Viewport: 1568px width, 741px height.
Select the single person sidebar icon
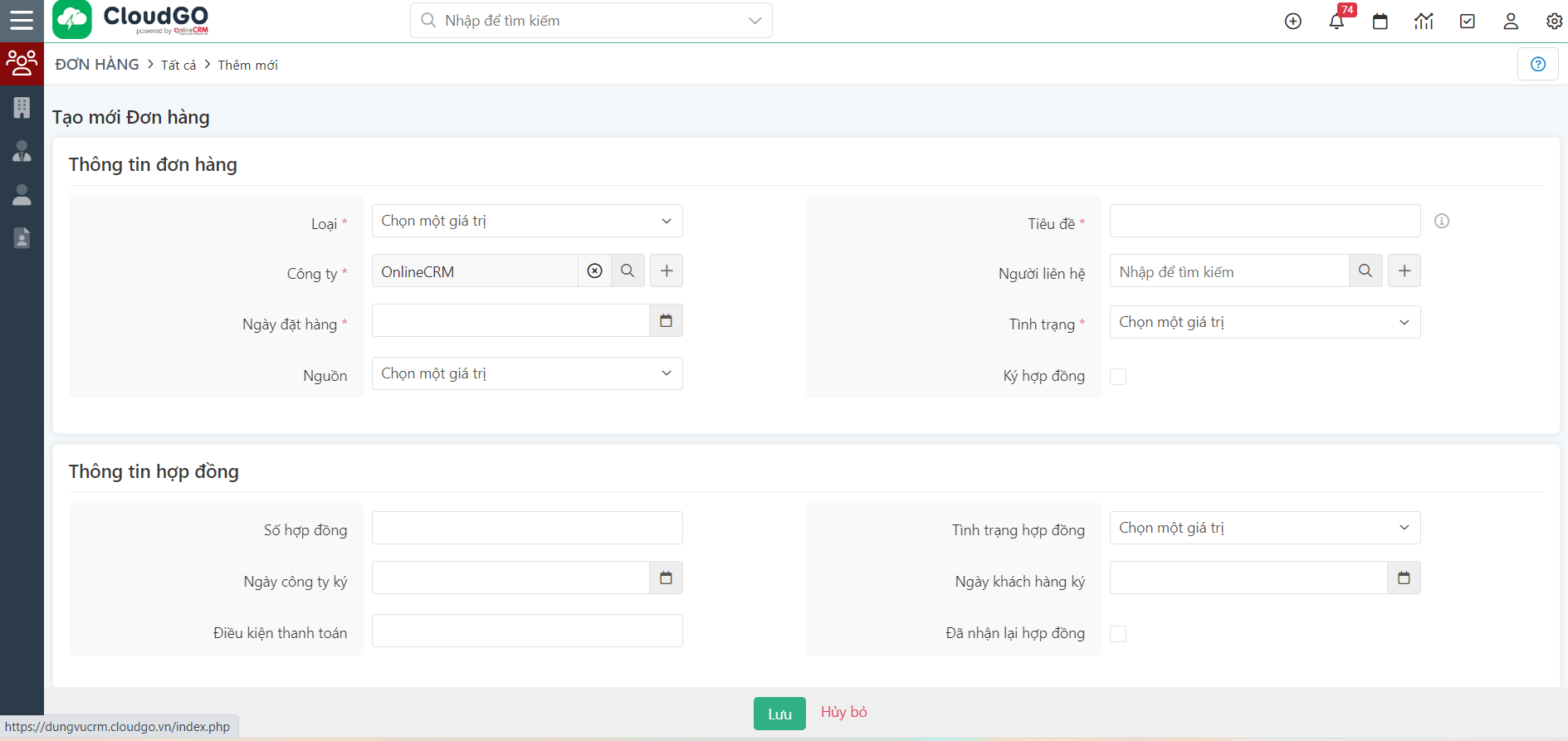[x=22, y=194]
